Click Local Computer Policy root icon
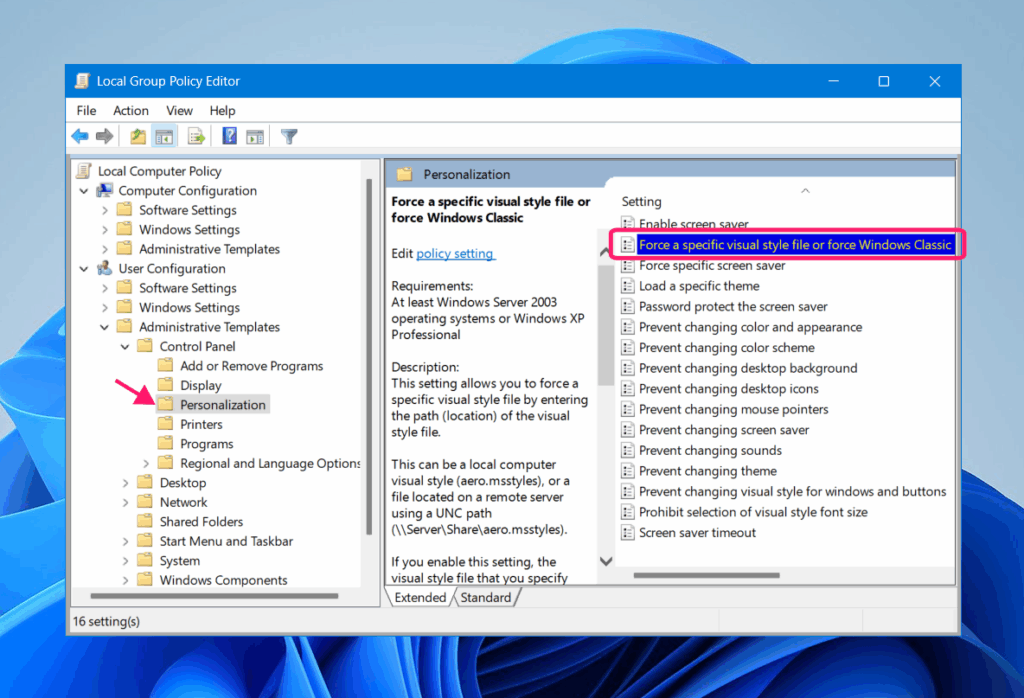Viewport: 1024px width, 698px height. [84, 170]
